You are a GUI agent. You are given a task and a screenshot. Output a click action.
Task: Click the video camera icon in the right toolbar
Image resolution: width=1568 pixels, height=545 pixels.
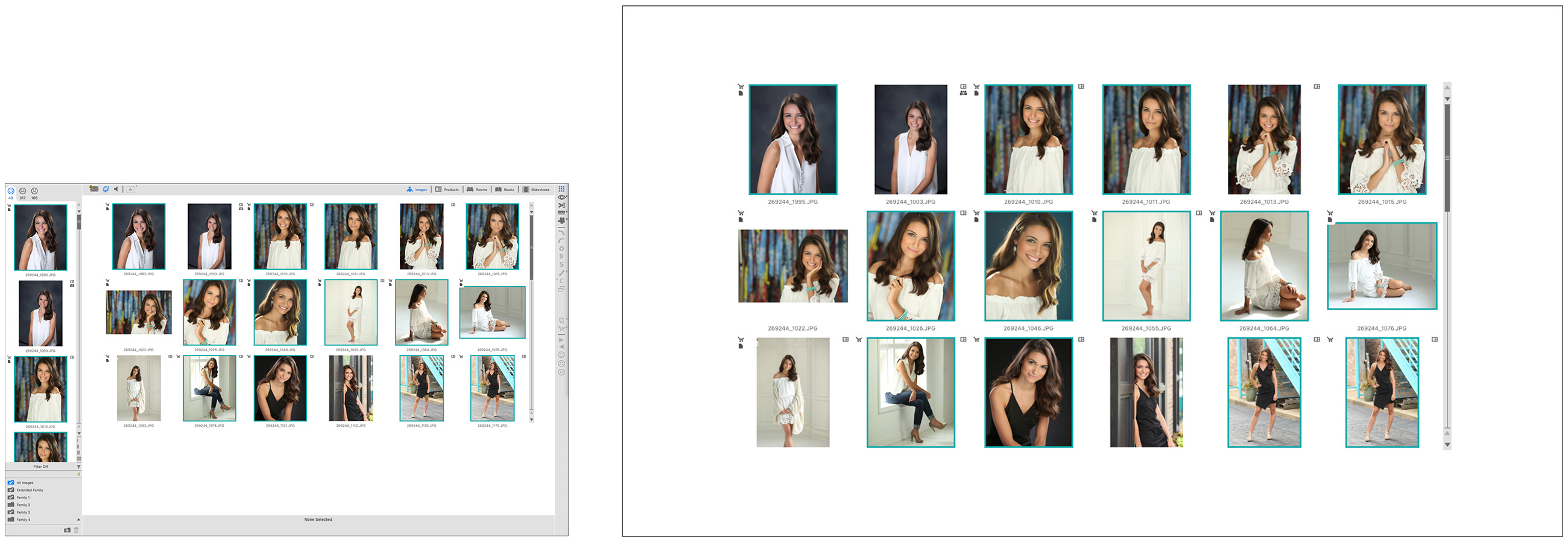tap(561, 220)
